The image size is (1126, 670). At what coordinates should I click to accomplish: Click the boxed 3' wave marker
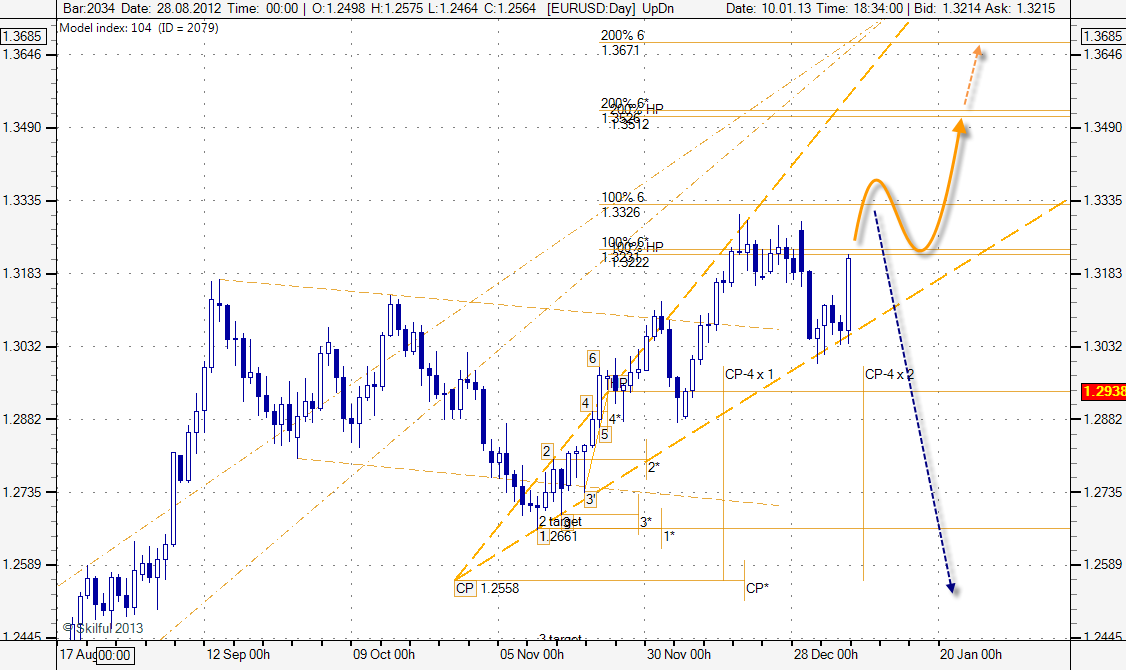pyautogui.click(x=591, y=499)
